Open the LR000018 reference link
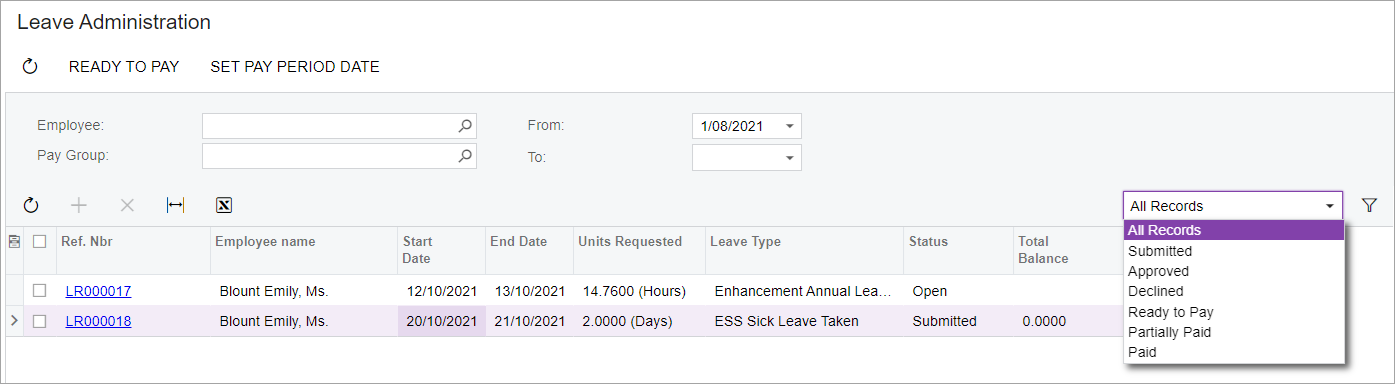The height and width of the screenshot is (384, 1395). (x=98, y=321)
